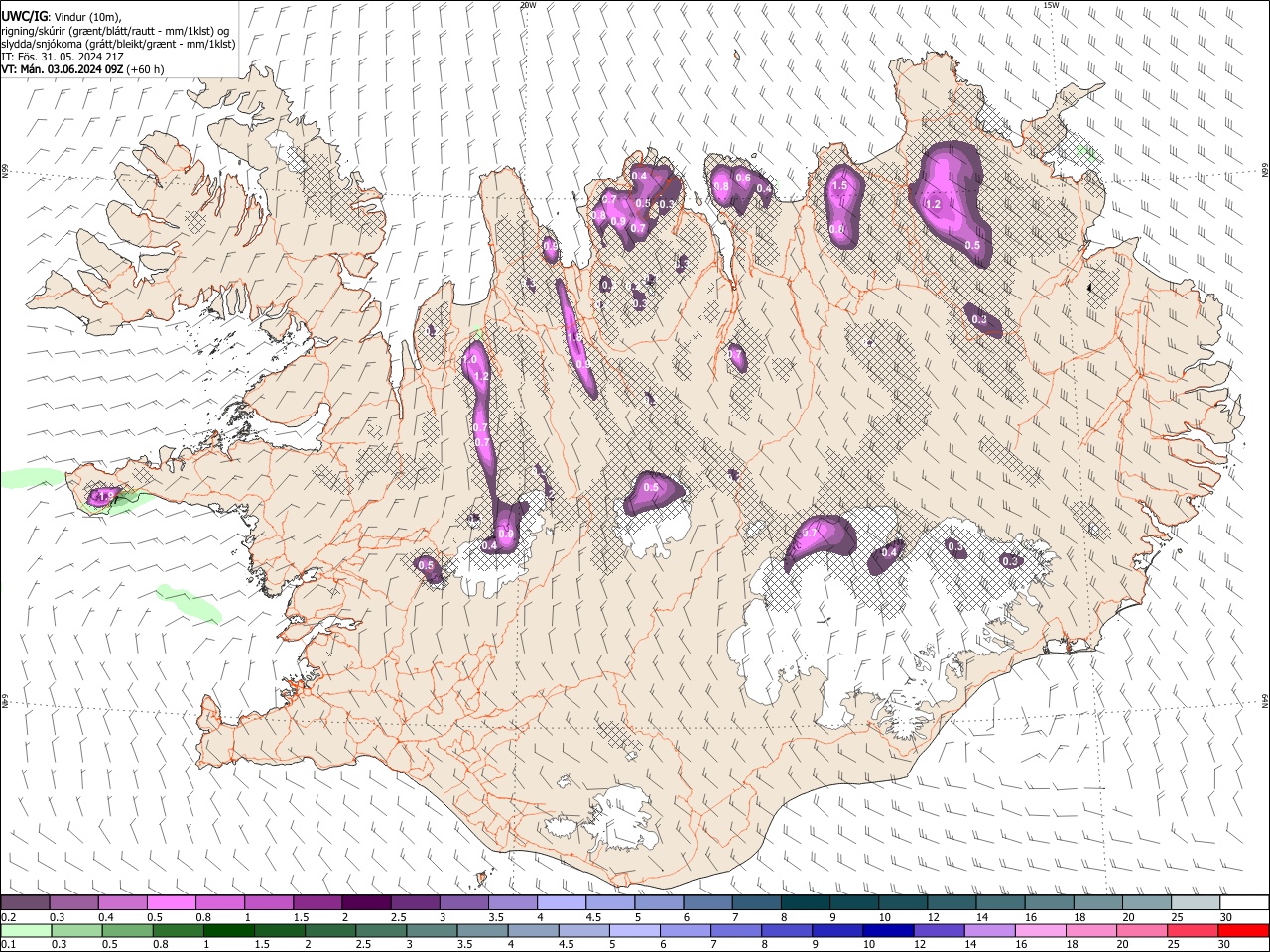Click the violet 12 swatch in lower legend row
1270x952 pixels.
pyautogui.click(x=940, y=930)
